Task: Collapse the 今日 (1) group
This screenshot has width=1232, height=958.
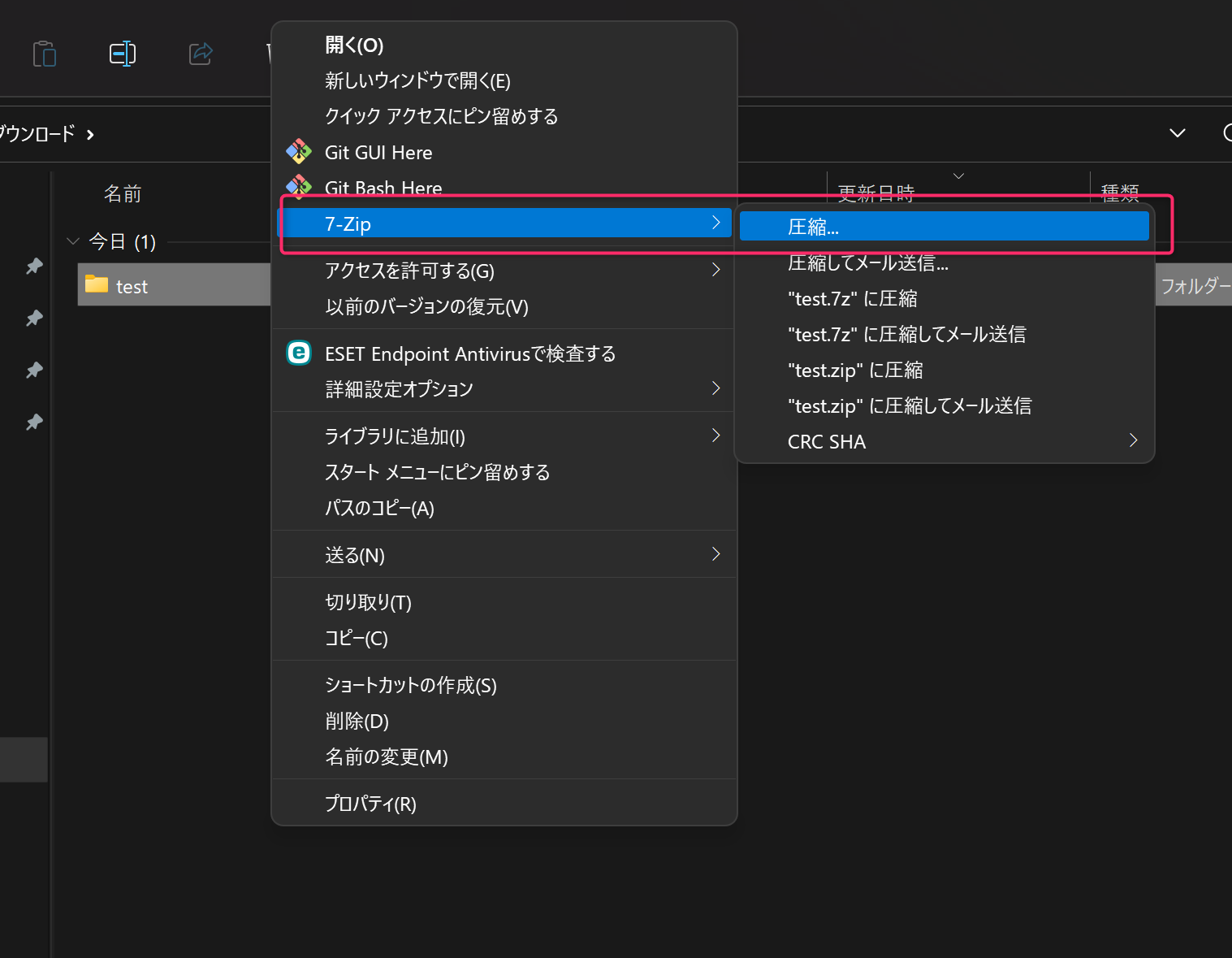Action: pyautogui.click(x=73, y=241)
